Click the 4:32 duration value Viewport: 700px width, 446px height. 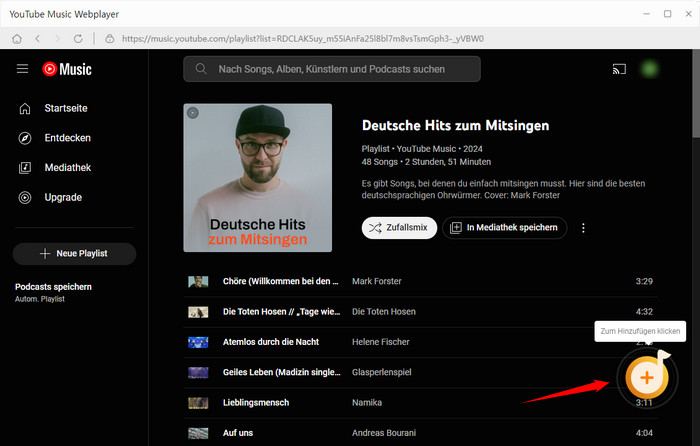point(644,312)
